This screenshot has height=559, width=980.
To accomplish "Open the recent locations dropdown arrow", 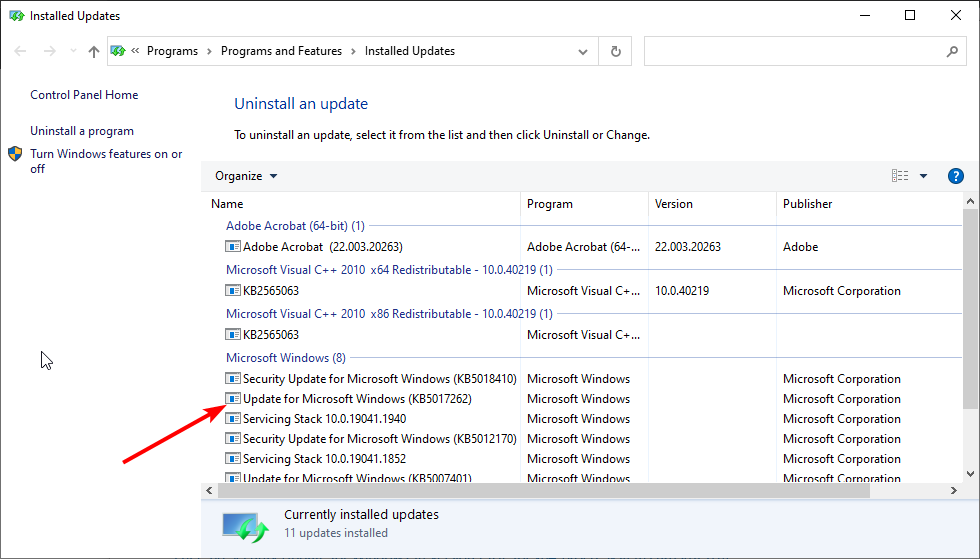I will tap(73, 51).
